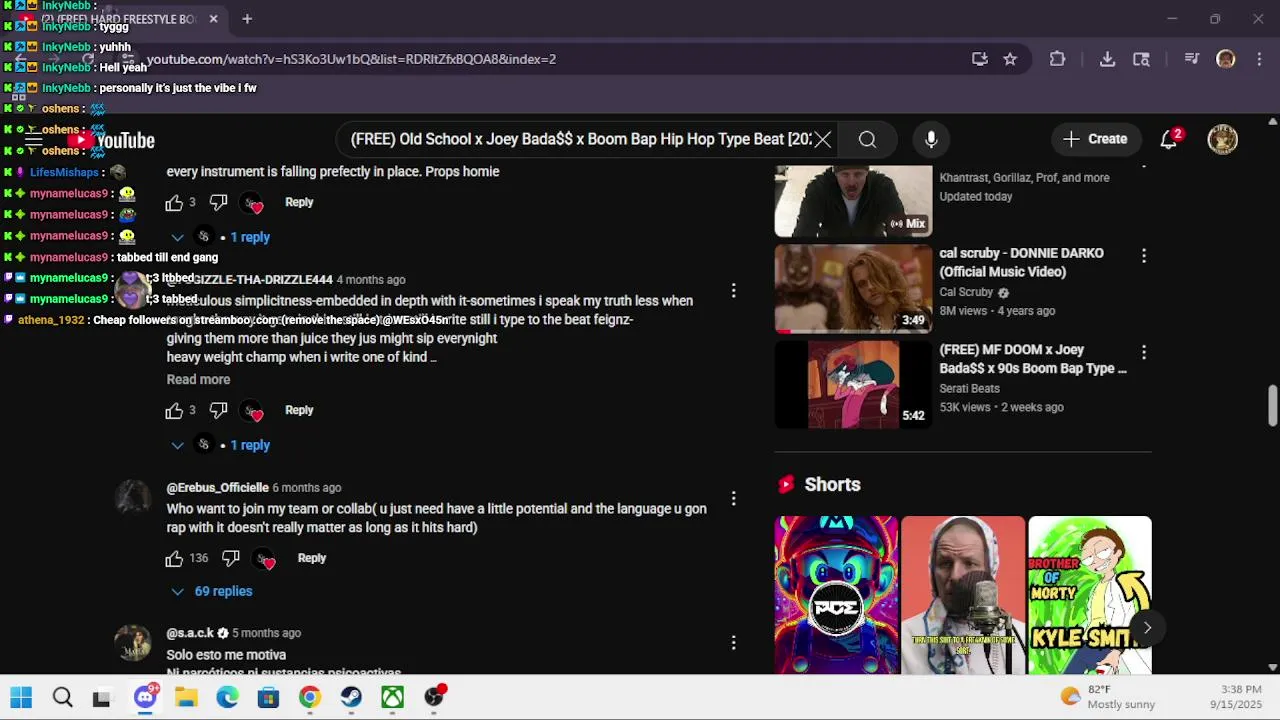Screen dimensions: 1280x720
Task: Open Google Chrome from the taskbar
Action: [x=310, y=697]
